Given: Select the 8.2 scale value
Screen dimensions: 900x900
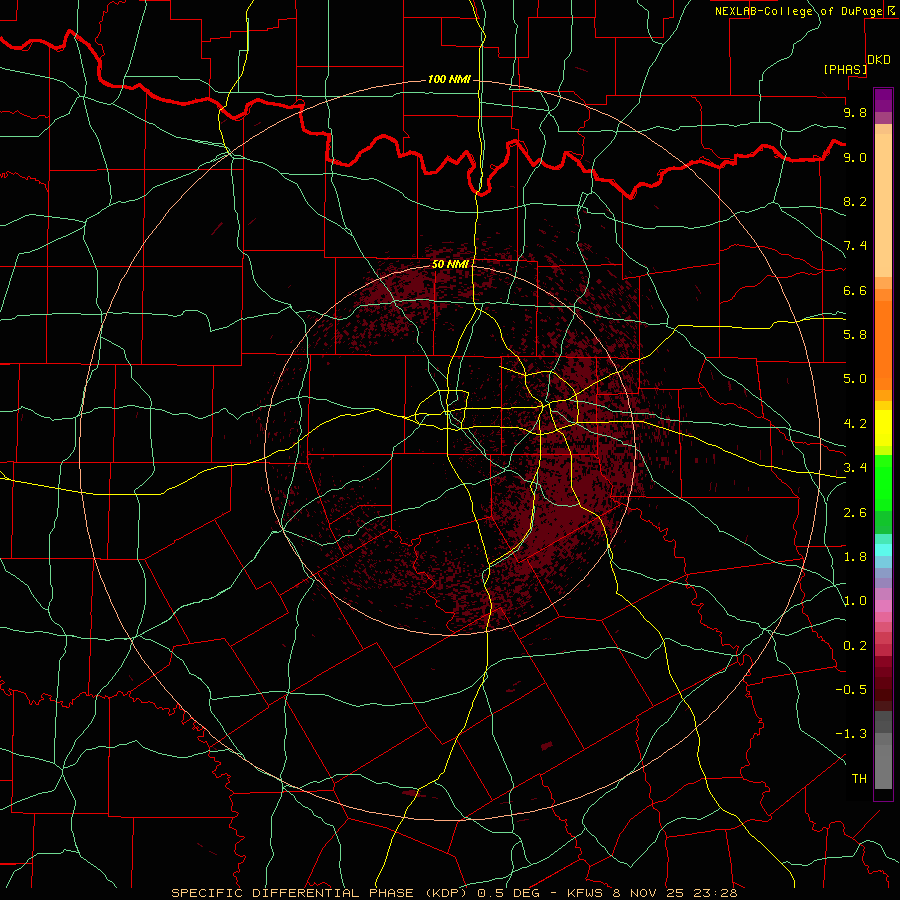Looking at the screenshot, I should tap(855, 201).
